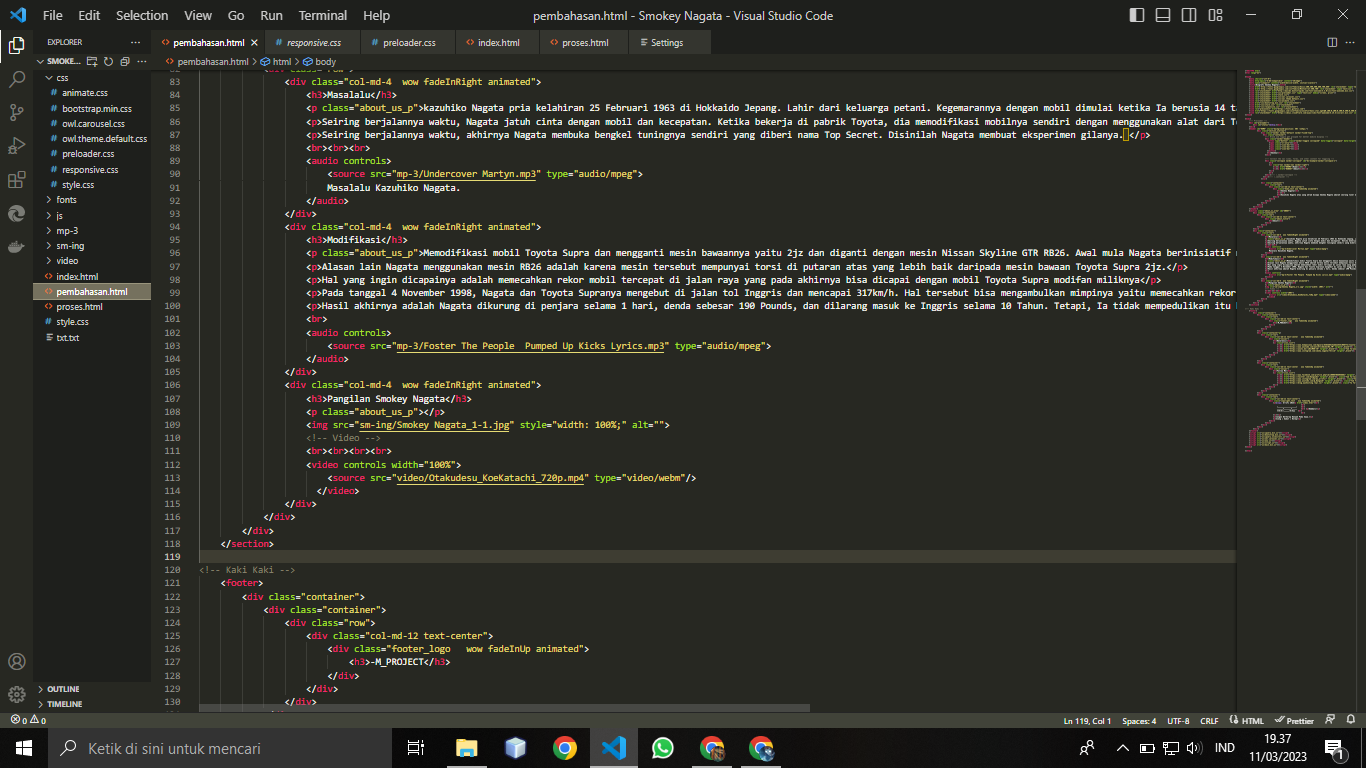Expand the video folder
The height and width of the screenshot is (768, 1366).
pyautogui.click(x=92, y=261)
